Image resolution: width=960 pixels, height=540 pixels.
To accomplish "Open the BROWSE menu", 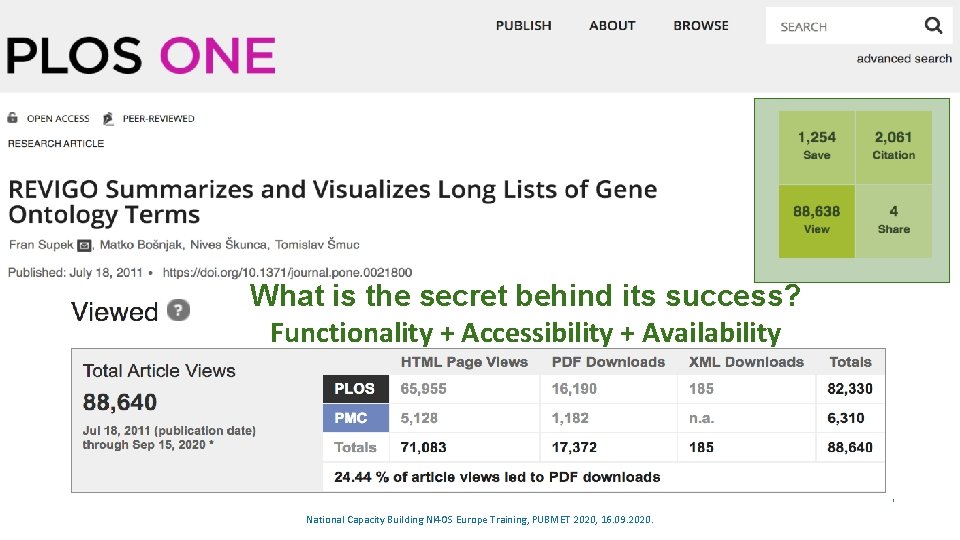I will (x=701, y=26).
